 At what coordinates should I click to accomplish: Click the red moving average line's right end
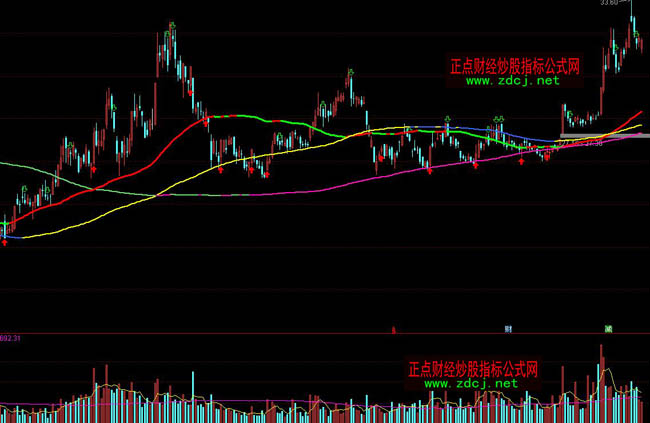pyautogui.click(x=638, y=111)
